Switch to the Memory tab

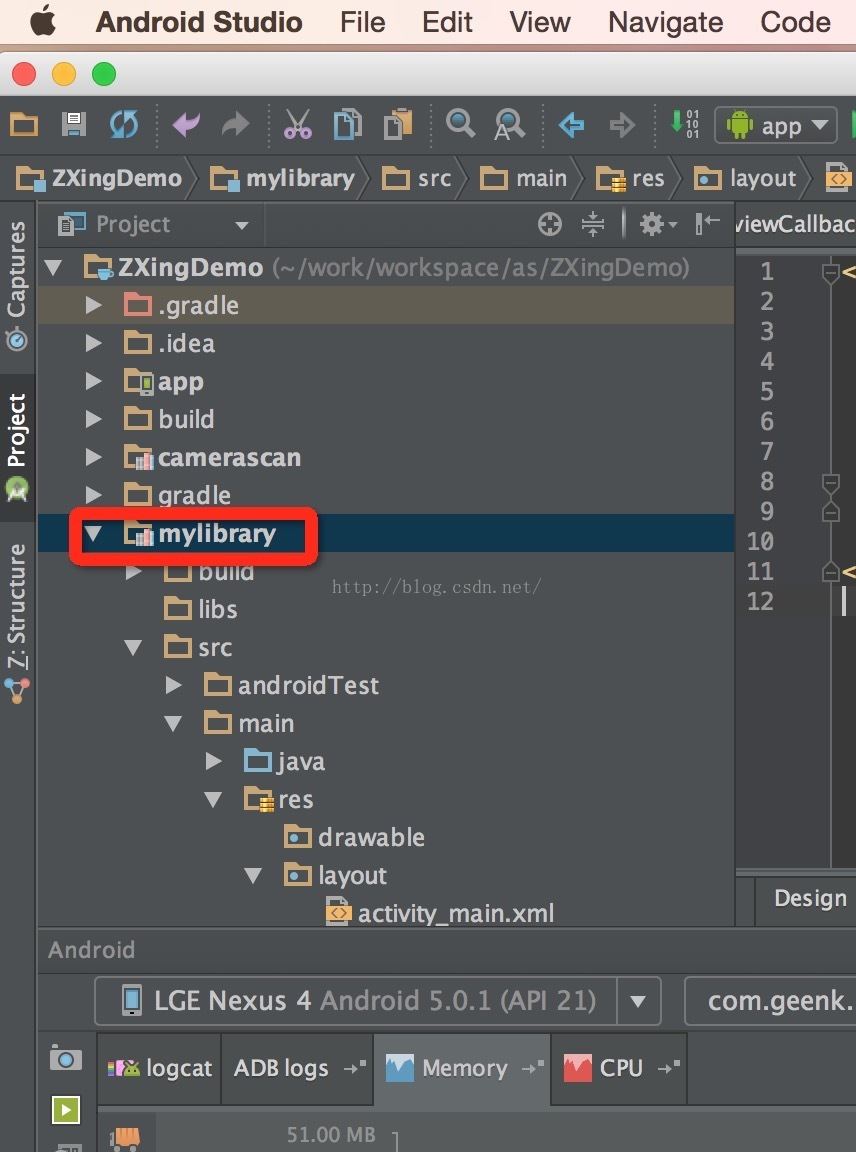point(462,1068)
